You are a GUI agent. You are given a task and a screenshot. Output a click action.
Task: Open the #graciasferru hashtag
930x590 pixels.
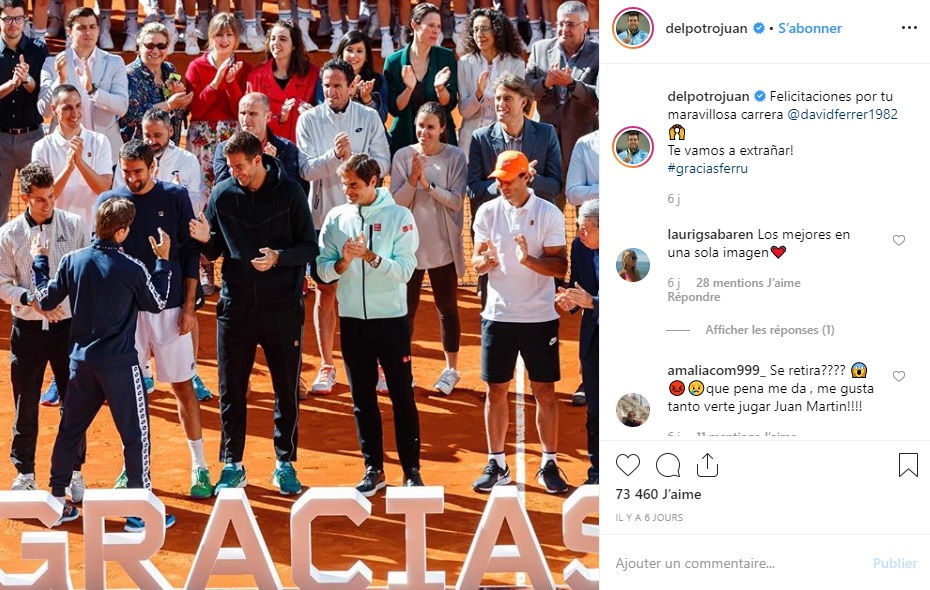(708, 168)
